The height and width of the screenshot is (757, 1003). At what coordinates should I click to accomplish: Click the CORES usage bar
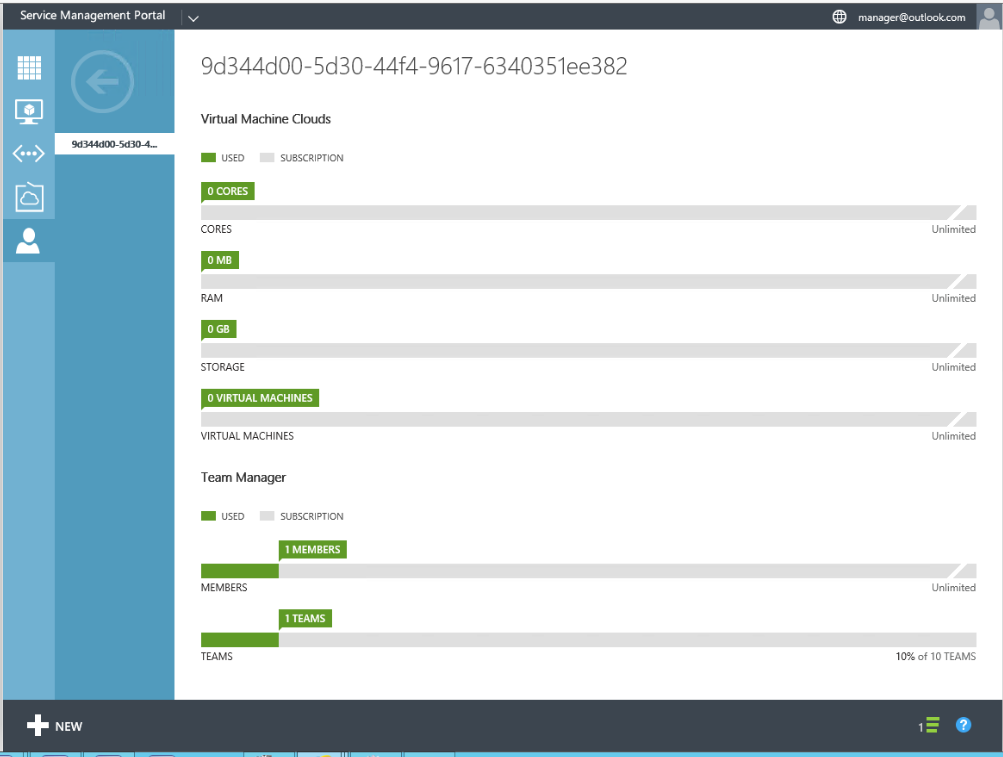[x=588, y=212]
